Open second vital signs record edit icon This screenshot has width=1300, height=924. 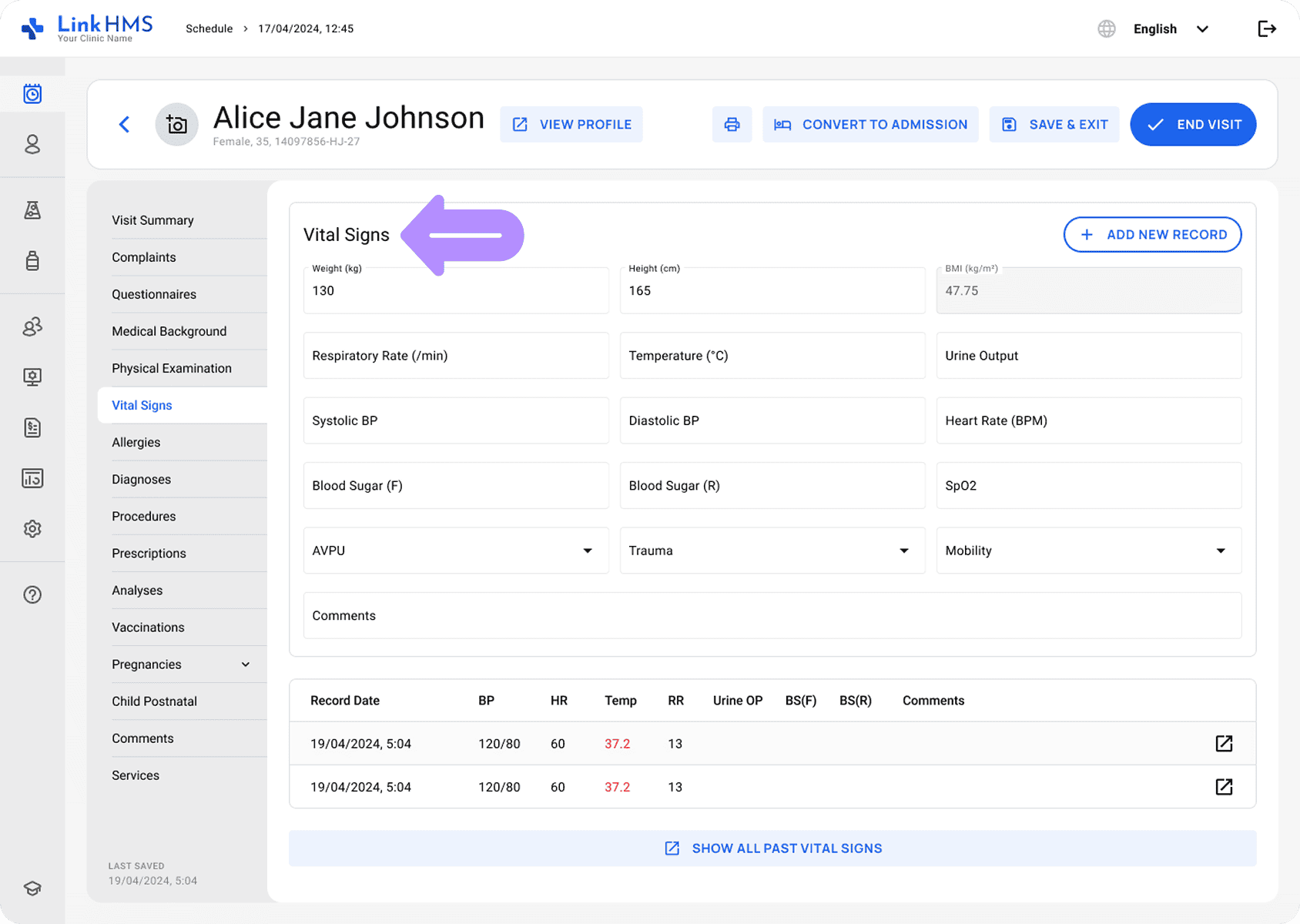[x=1223, y=787]
